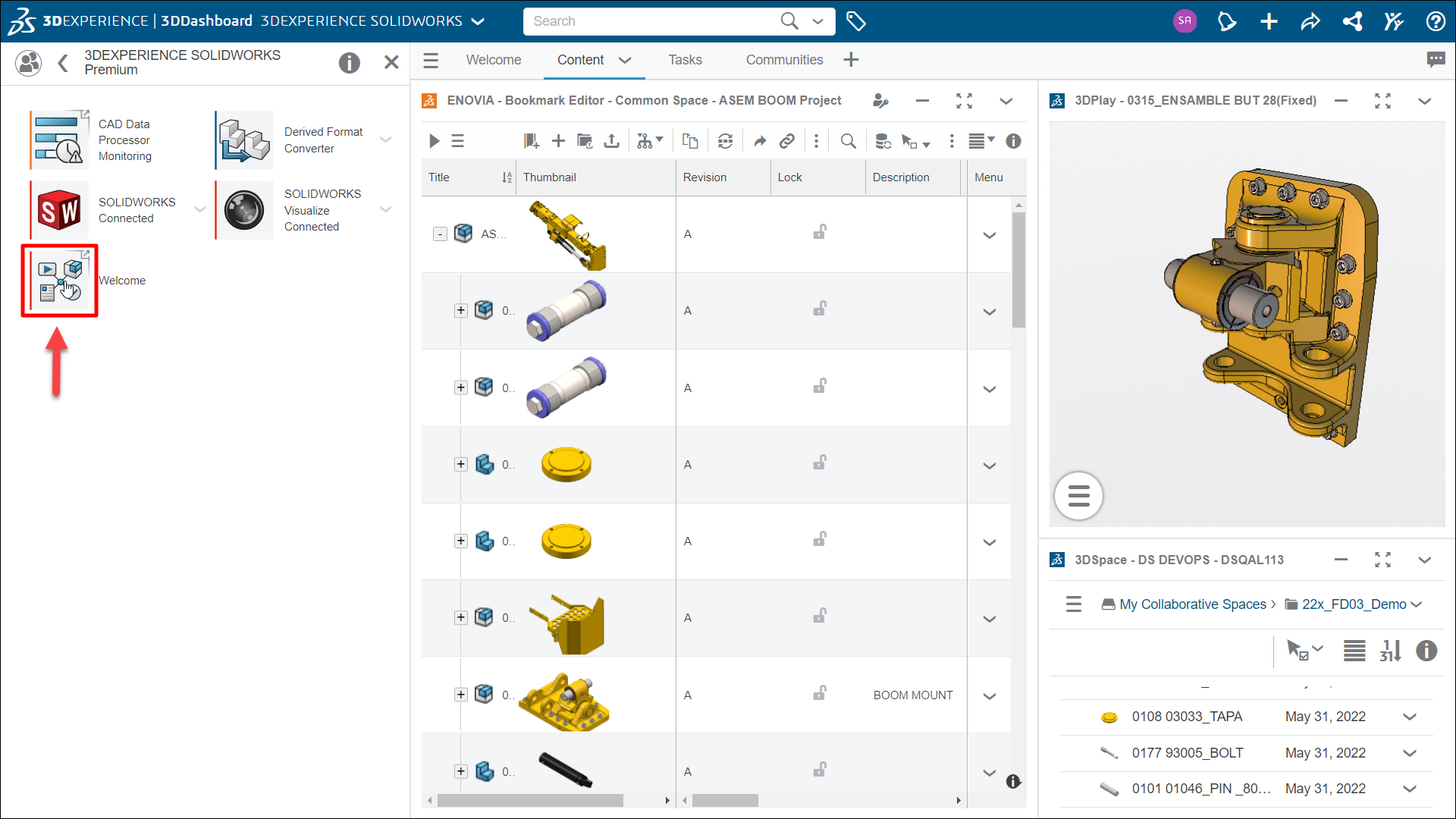Screen dimensions: 1456x819
Task: Click My Collaborative Spaces breadcrumb link
Action: pos(1192,604)
